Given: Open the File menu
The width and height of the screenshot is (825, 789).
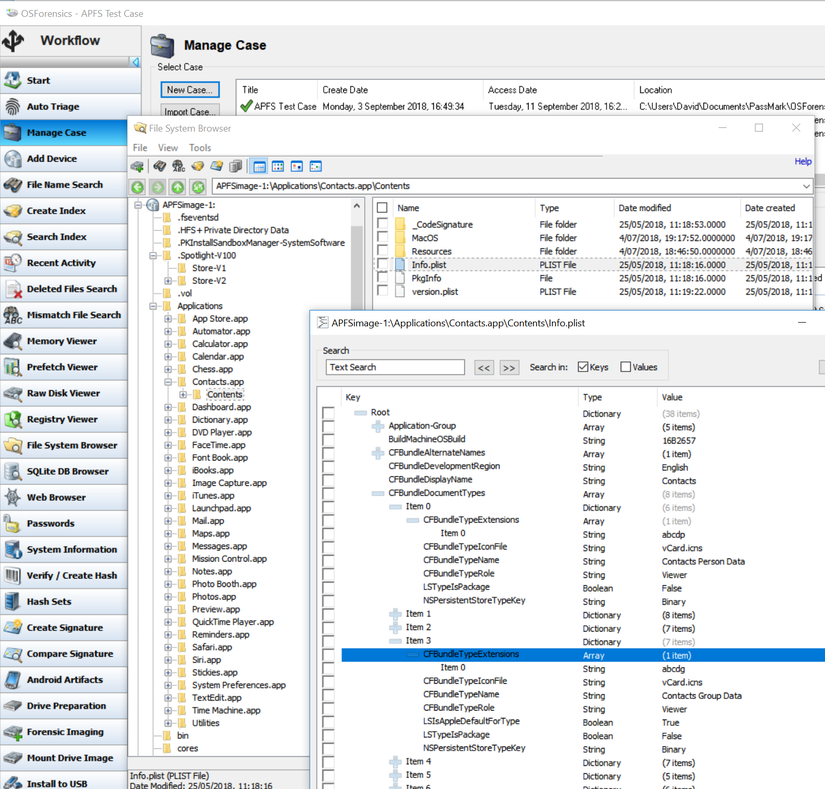Looking at the screenshot, I should 140,148.
